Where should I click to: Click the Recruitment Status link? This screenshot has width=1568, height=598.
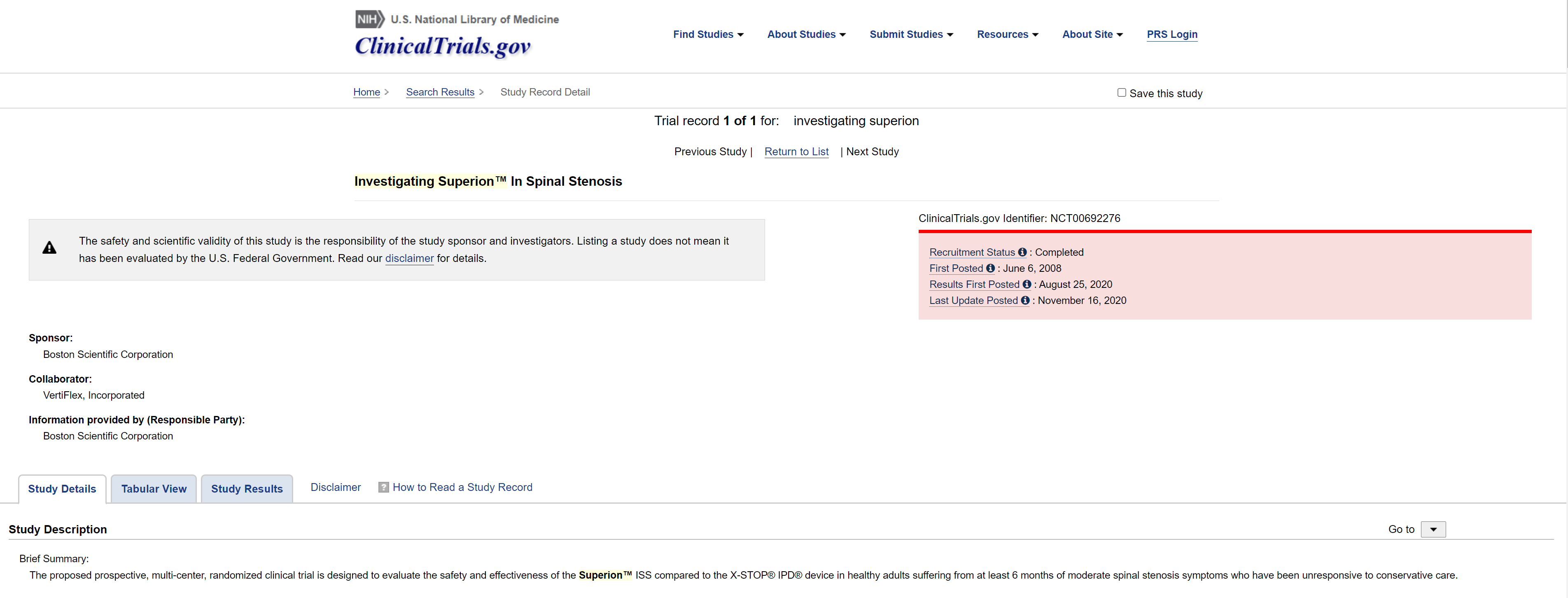click(972, 252)
